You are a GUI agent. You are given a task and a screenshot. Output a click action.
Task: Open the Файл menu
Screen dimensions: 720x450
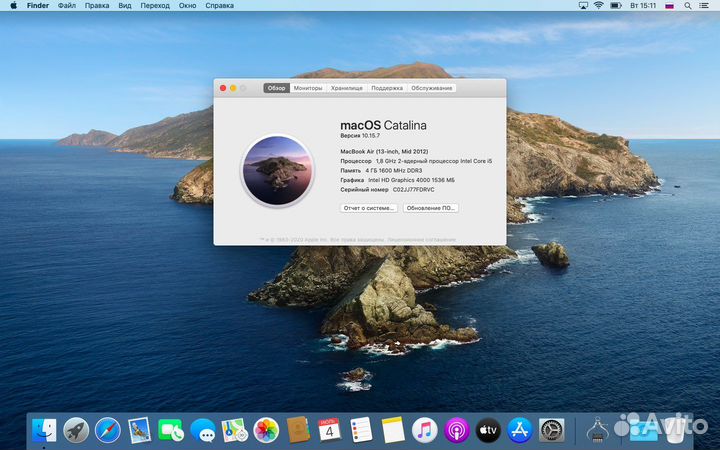point(67,6)
